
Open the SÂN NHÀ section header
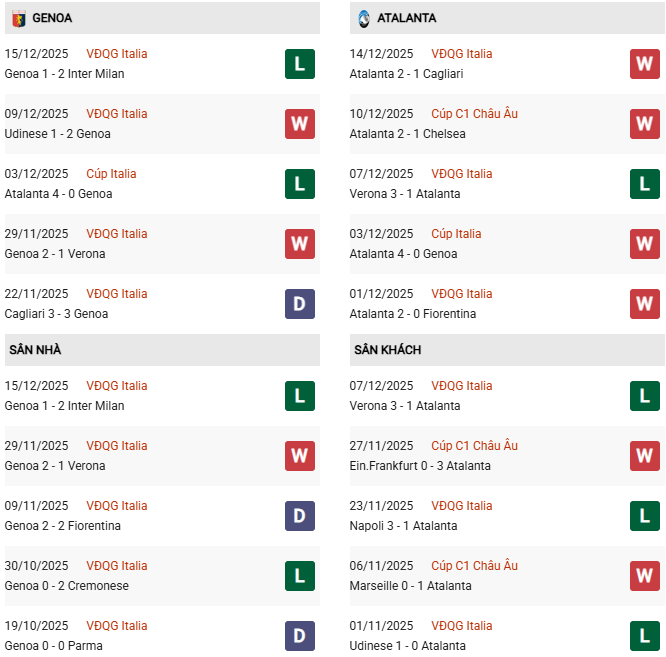(x=36, y=350)
